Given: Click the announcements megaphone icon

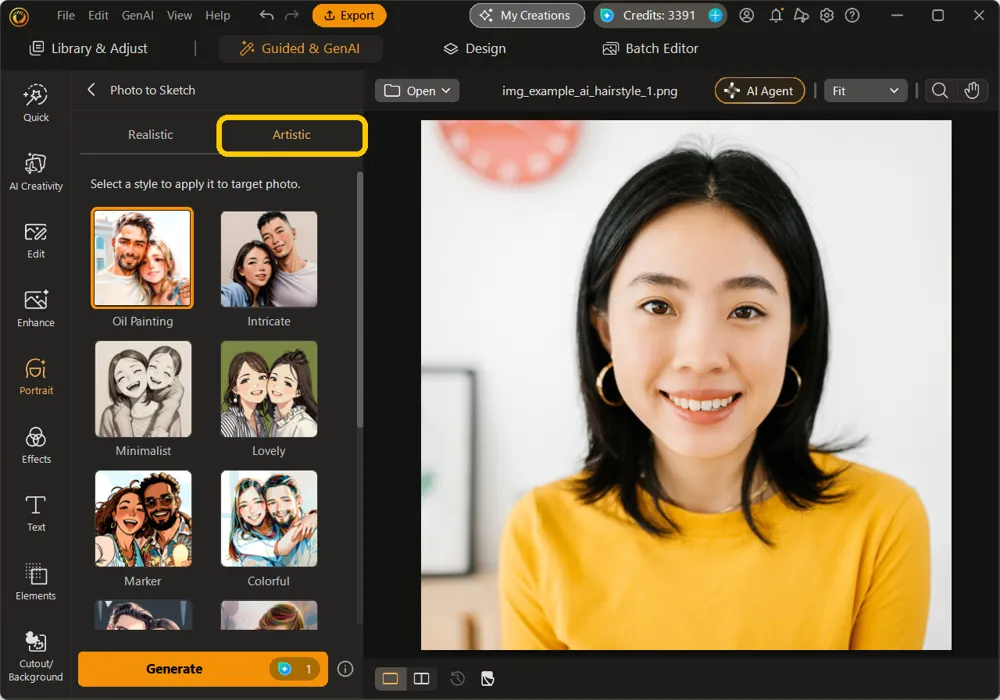Looking at the screenshot, I should click(x=801, y=15).
